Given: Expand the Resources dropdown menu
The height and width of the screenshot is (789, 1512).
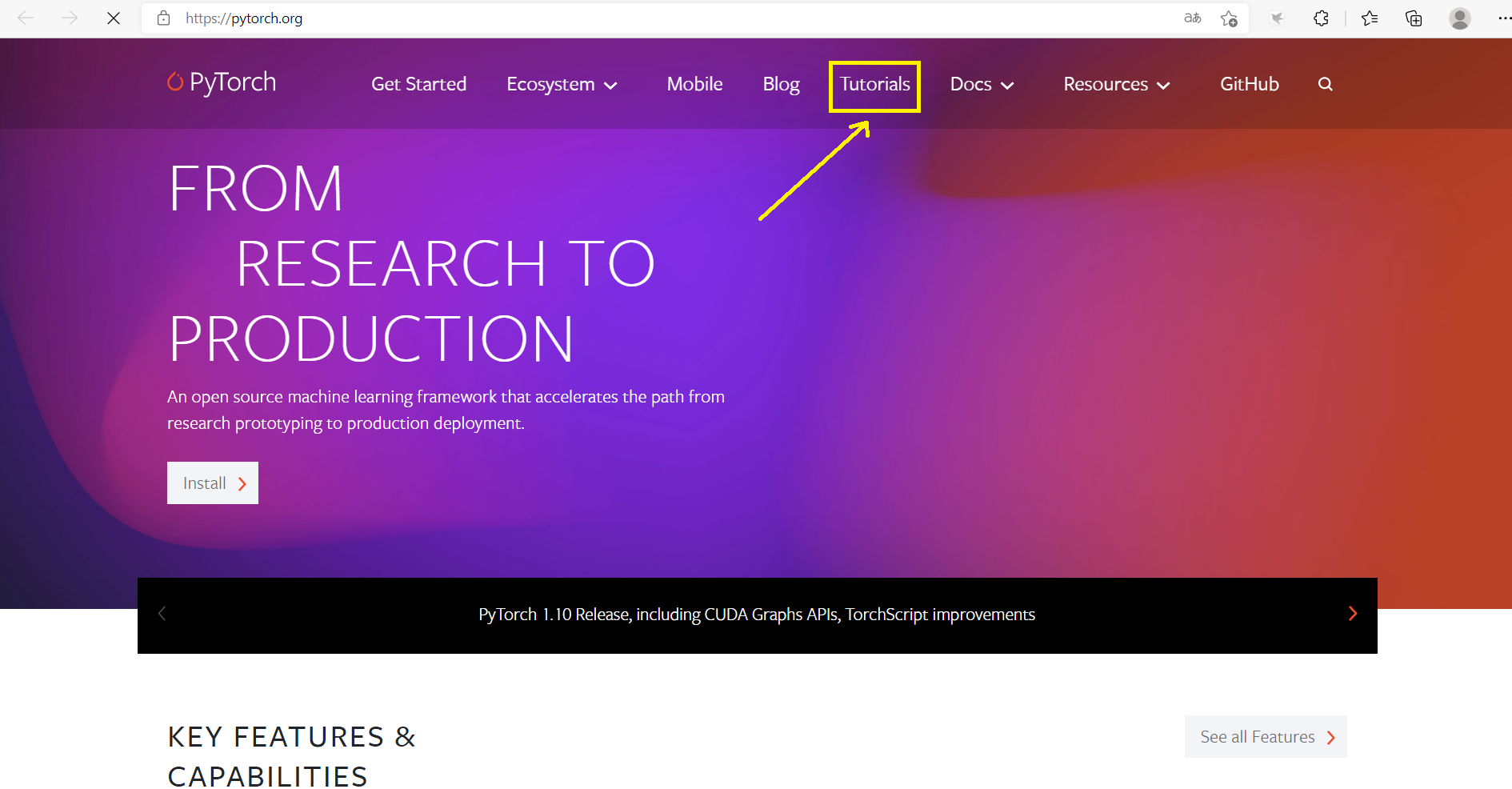Looking at the screenshot, I should (x=1117, y=84).
